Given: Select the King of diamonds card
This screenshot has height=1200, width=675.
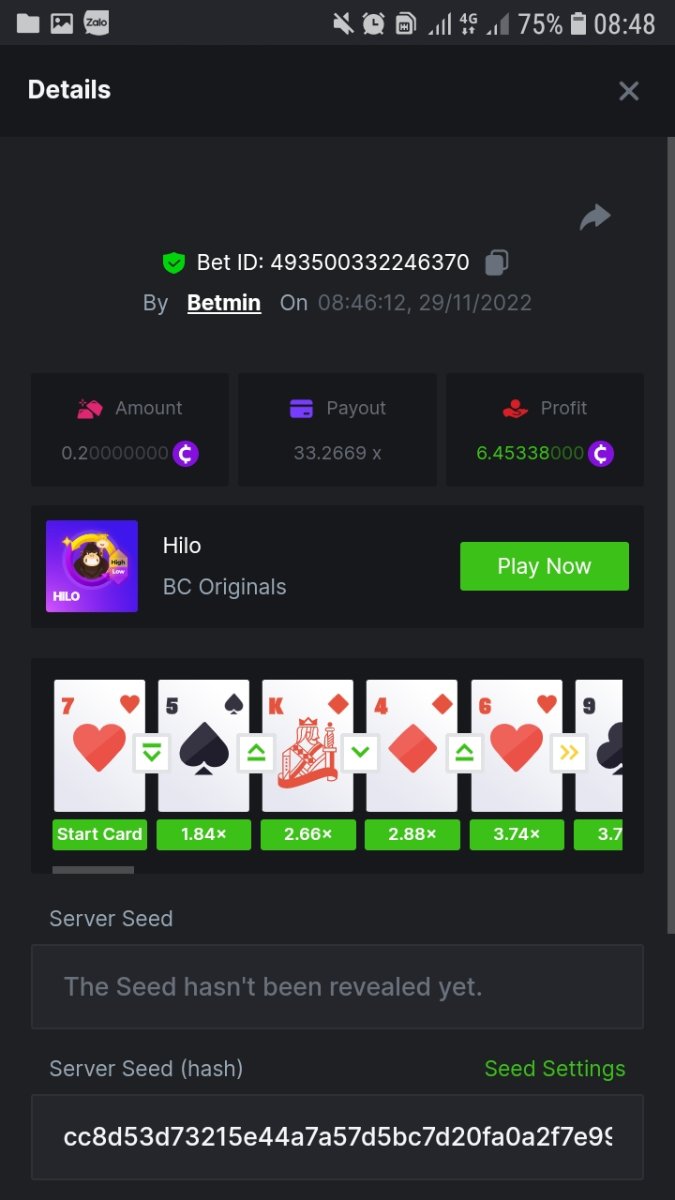Looking at the screenshot, I should coord(308,745).
